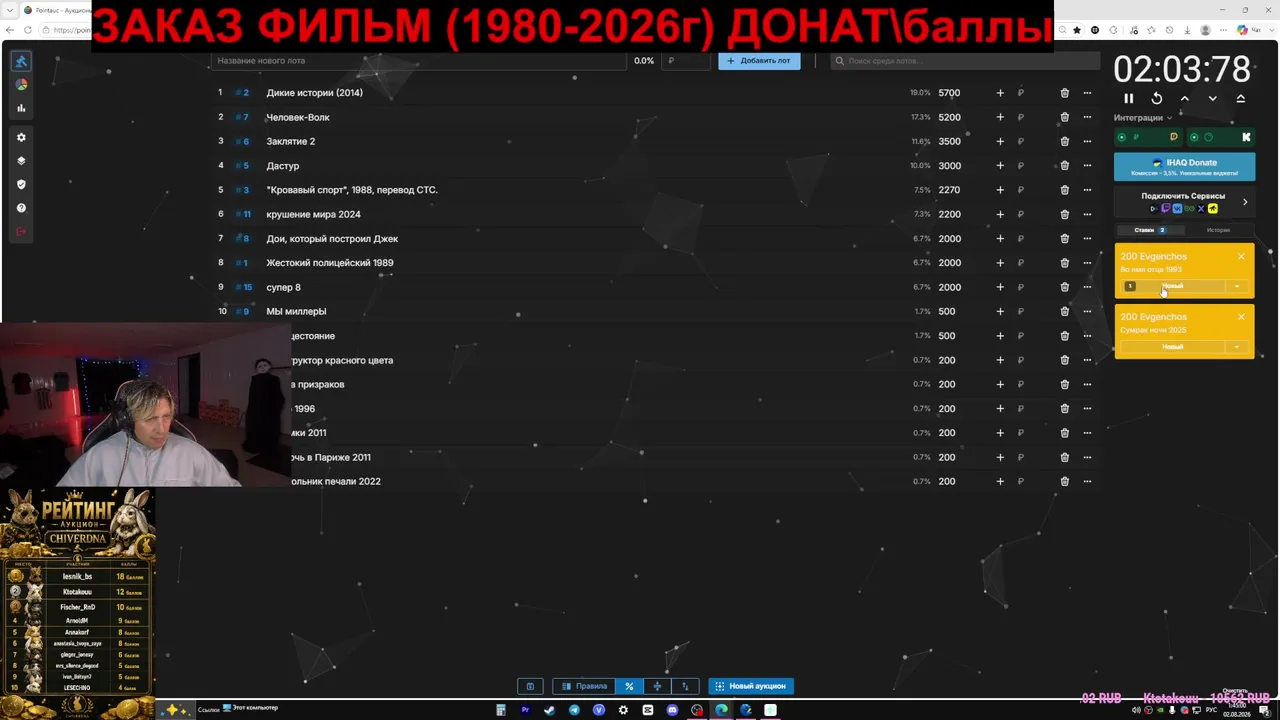Add amount to 'Заклятие 2' lot
1280x720 pixels.
[x=1000, y=141]
